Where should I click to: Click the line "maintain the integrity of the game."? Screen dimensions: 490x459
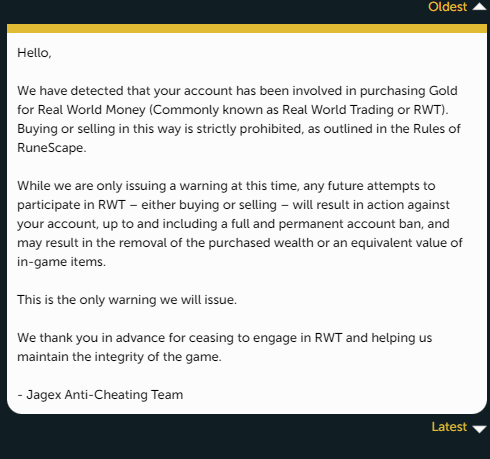(x=119, y=357)
